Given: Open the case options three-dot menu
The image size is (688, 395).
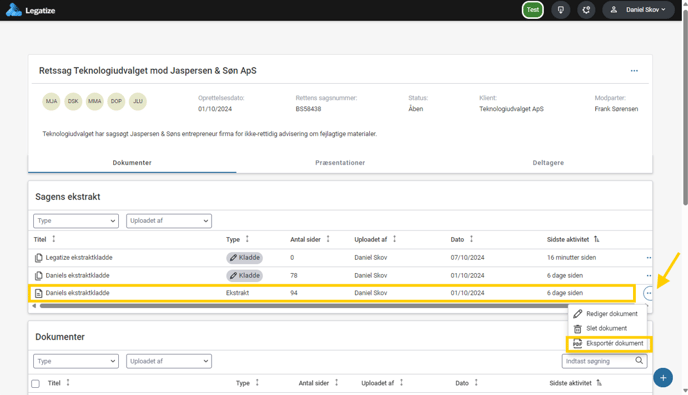Looking at the screenshot, I should click(x=634, y=71).
